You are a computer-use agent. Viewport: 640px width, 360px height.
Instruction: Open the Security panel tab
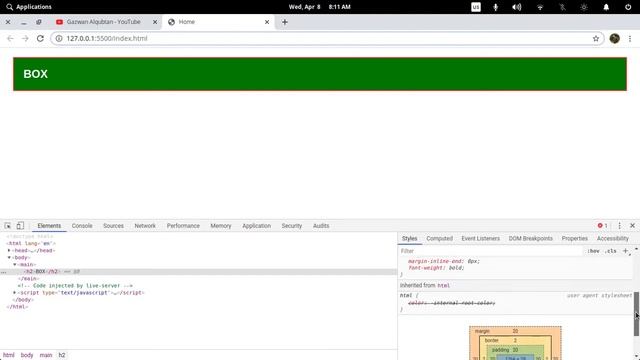point(291,226)
